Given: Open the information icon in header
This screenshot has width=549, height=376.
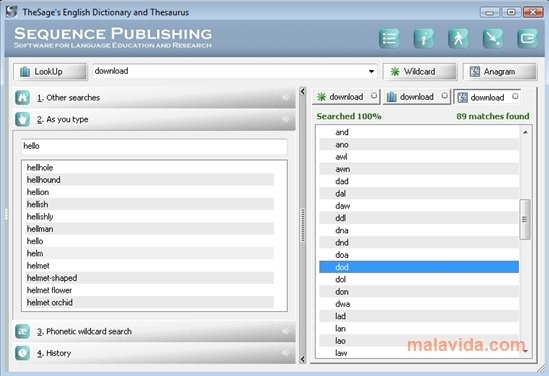Looking at the screenshot, I should pos(424,38).
